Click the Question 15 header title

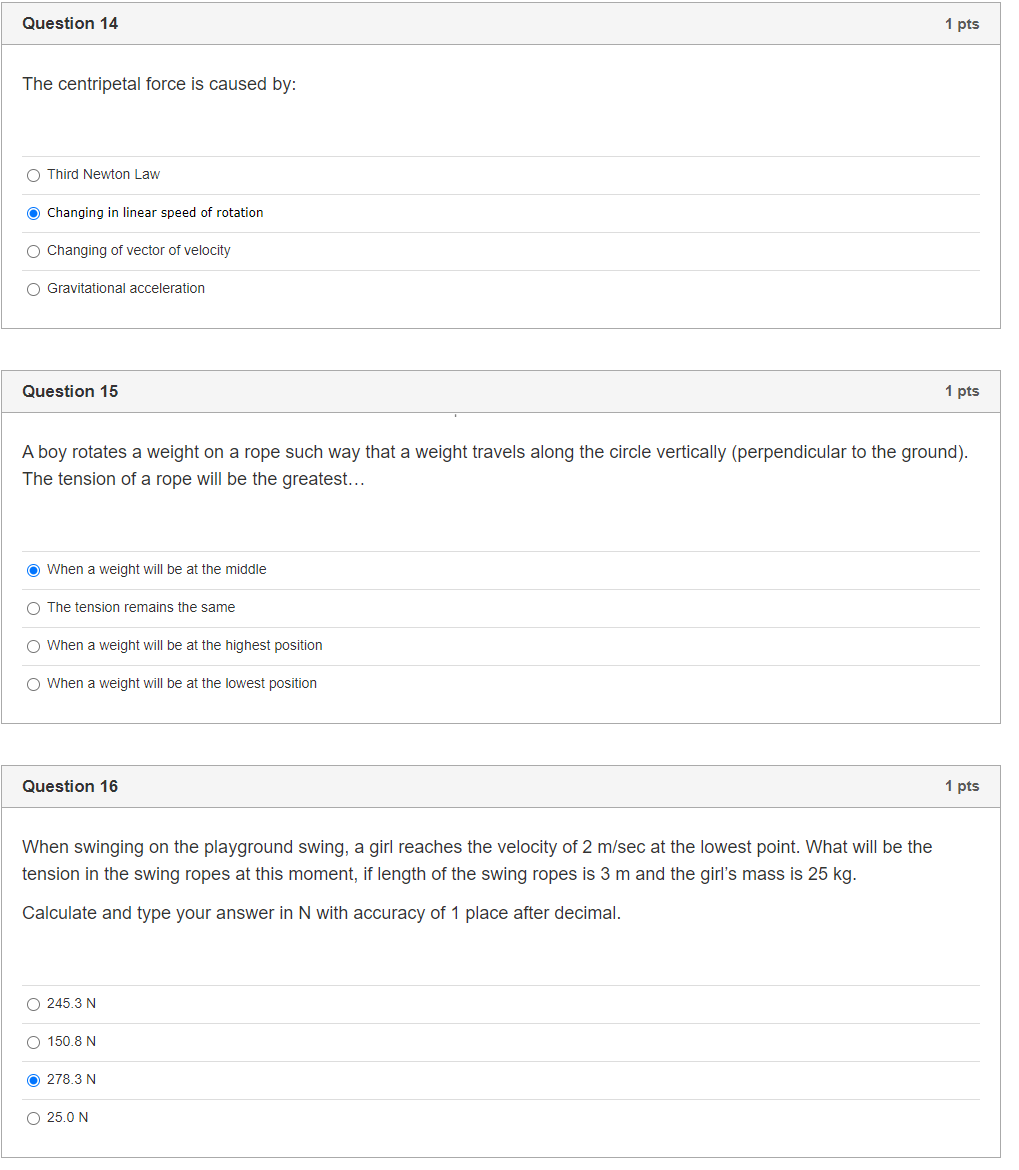(x=70, y=391)
